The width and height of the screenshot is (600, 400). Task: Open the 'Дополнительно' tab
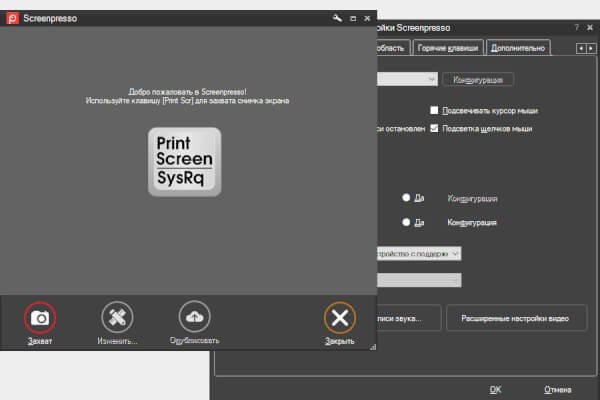coord(518,48)
